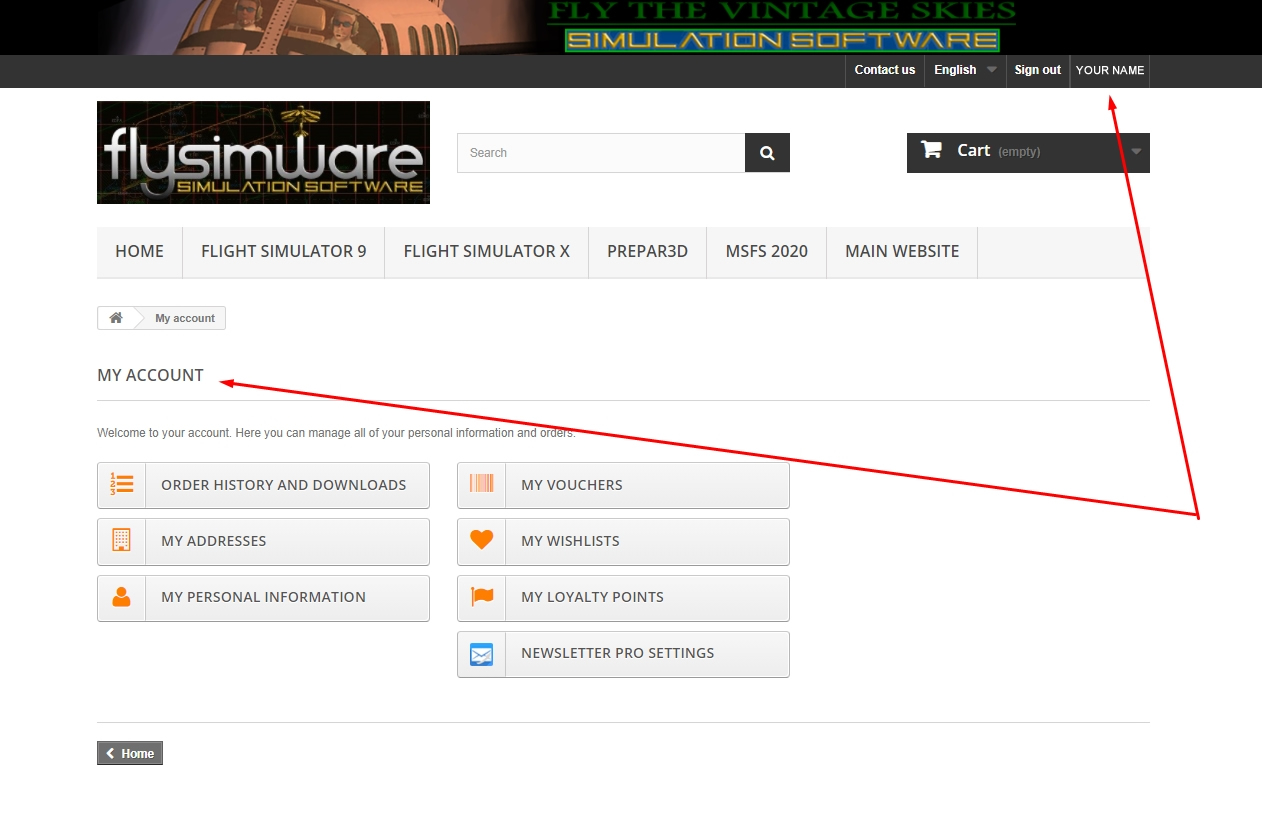Expand the cart dropdown arrow
This screenshot has width=1262, height=821.
click(x=1136, y=152)
